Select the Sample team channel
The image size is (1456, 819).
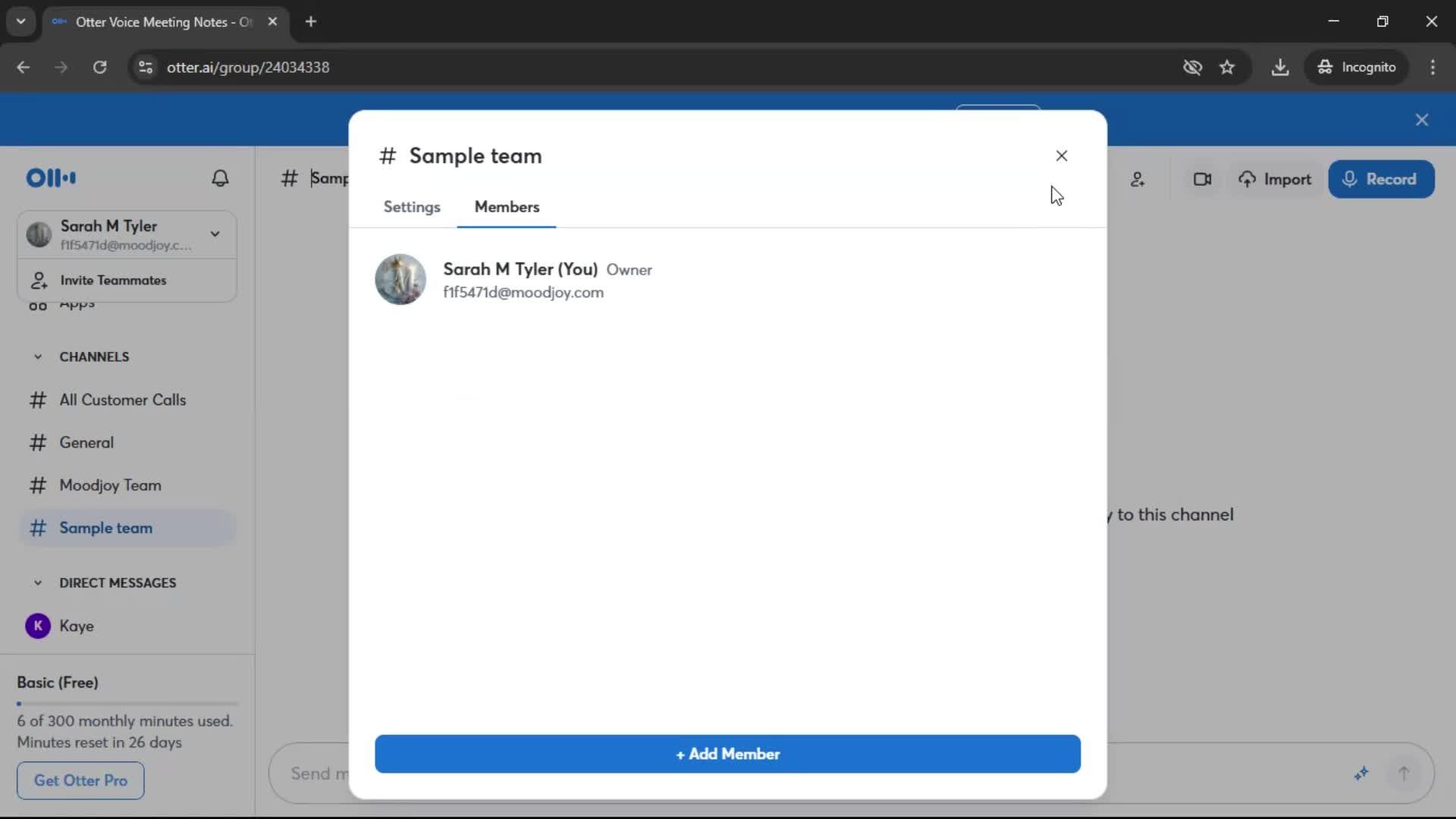click(127, 528)
